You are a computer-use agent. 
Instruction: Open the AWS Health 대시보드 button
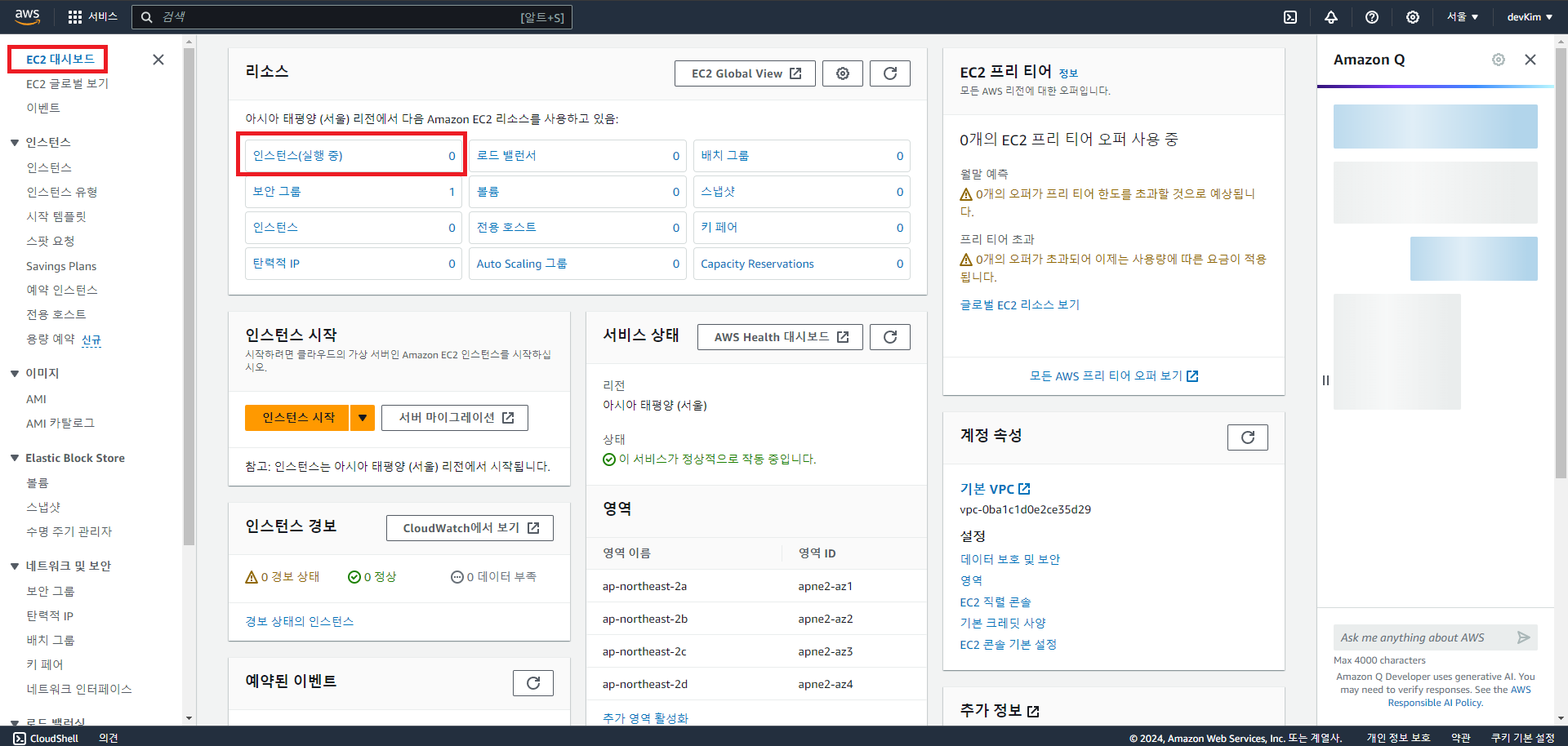point(780,337)
